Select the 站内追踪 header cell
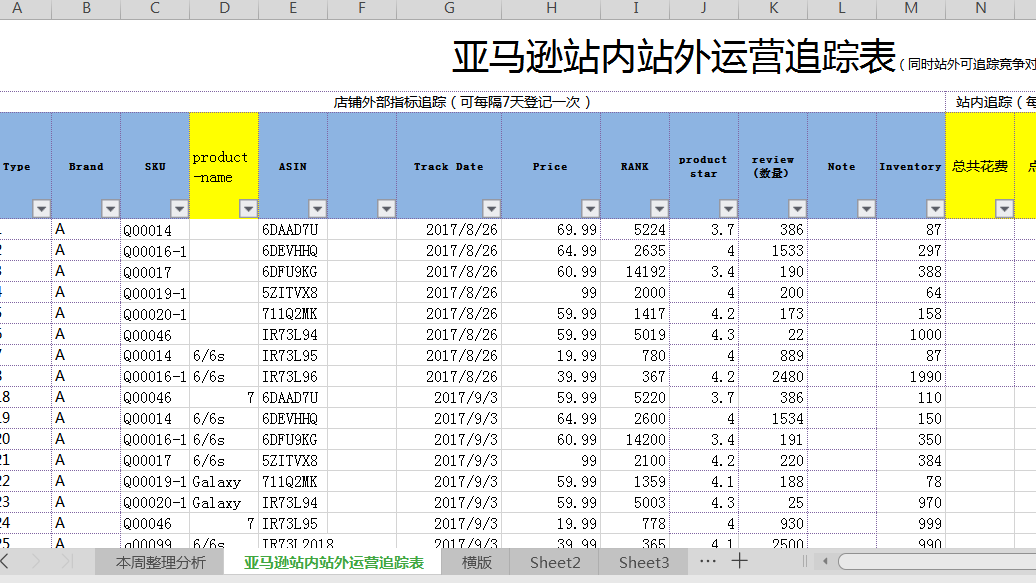1036x583 pixels. coord(991,102)
